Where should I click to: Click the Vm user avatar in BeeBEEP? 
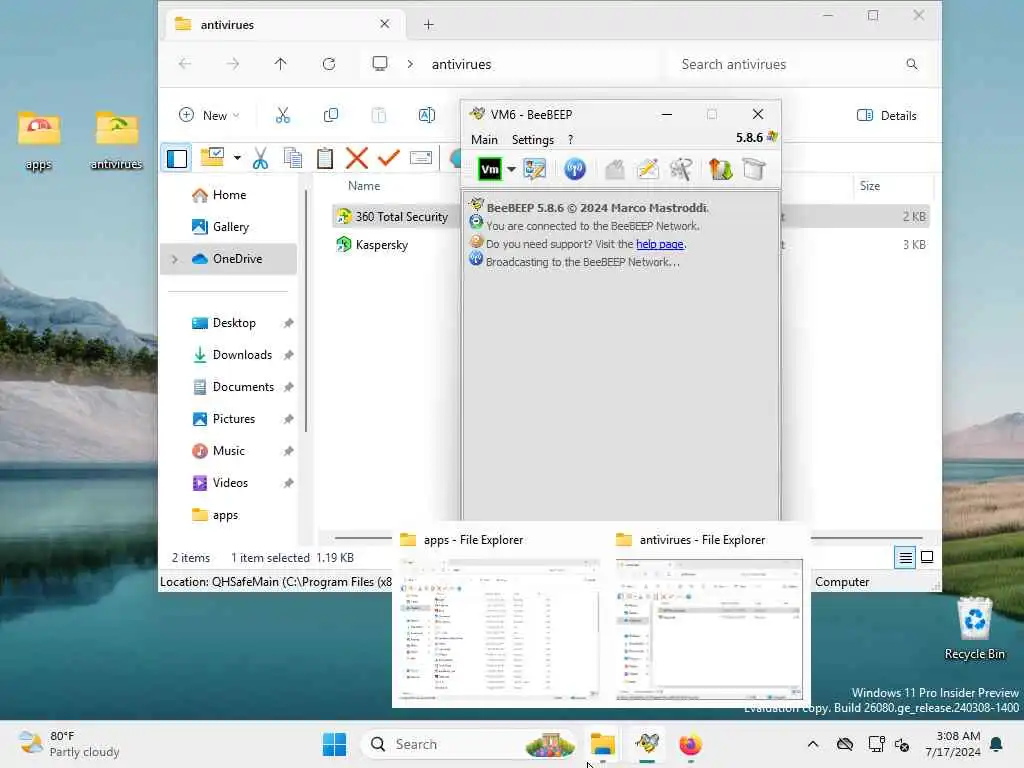click(490, 170)
